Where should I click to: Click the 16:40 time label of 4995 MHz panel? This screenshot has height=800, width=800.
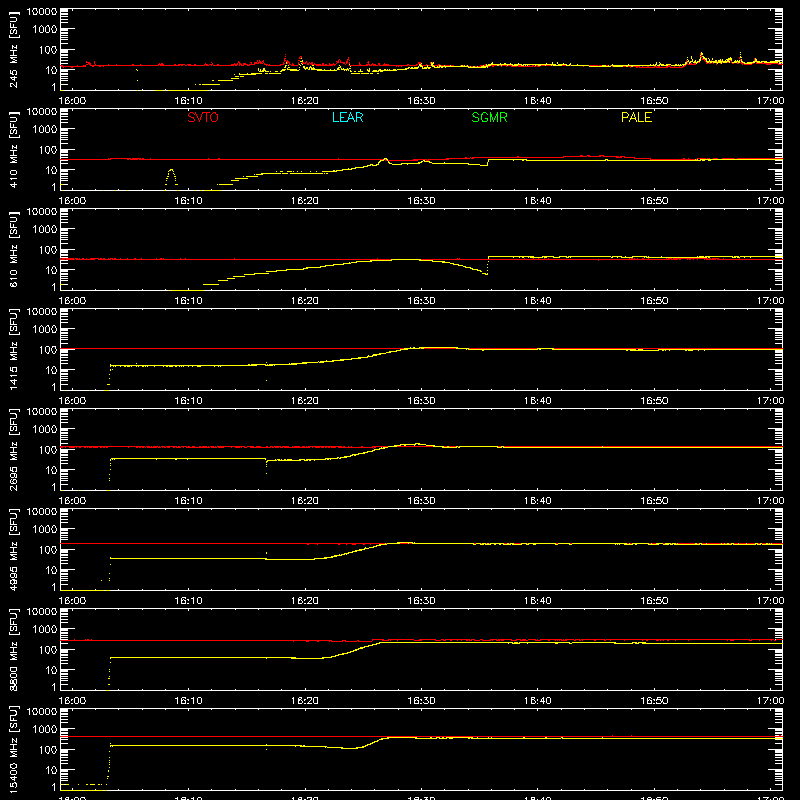538,601
